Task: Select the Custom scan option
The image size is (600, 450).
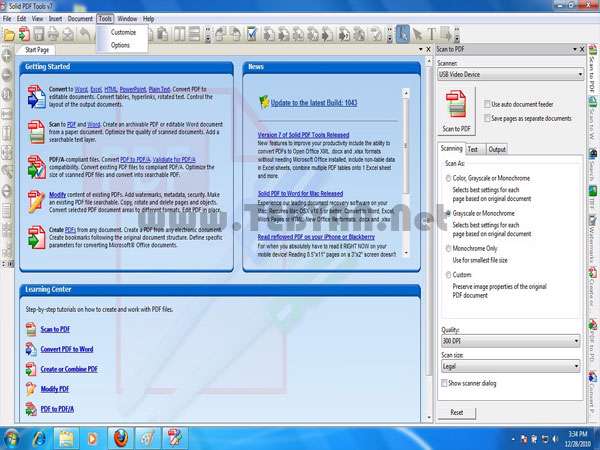Action: pos(448,275)
